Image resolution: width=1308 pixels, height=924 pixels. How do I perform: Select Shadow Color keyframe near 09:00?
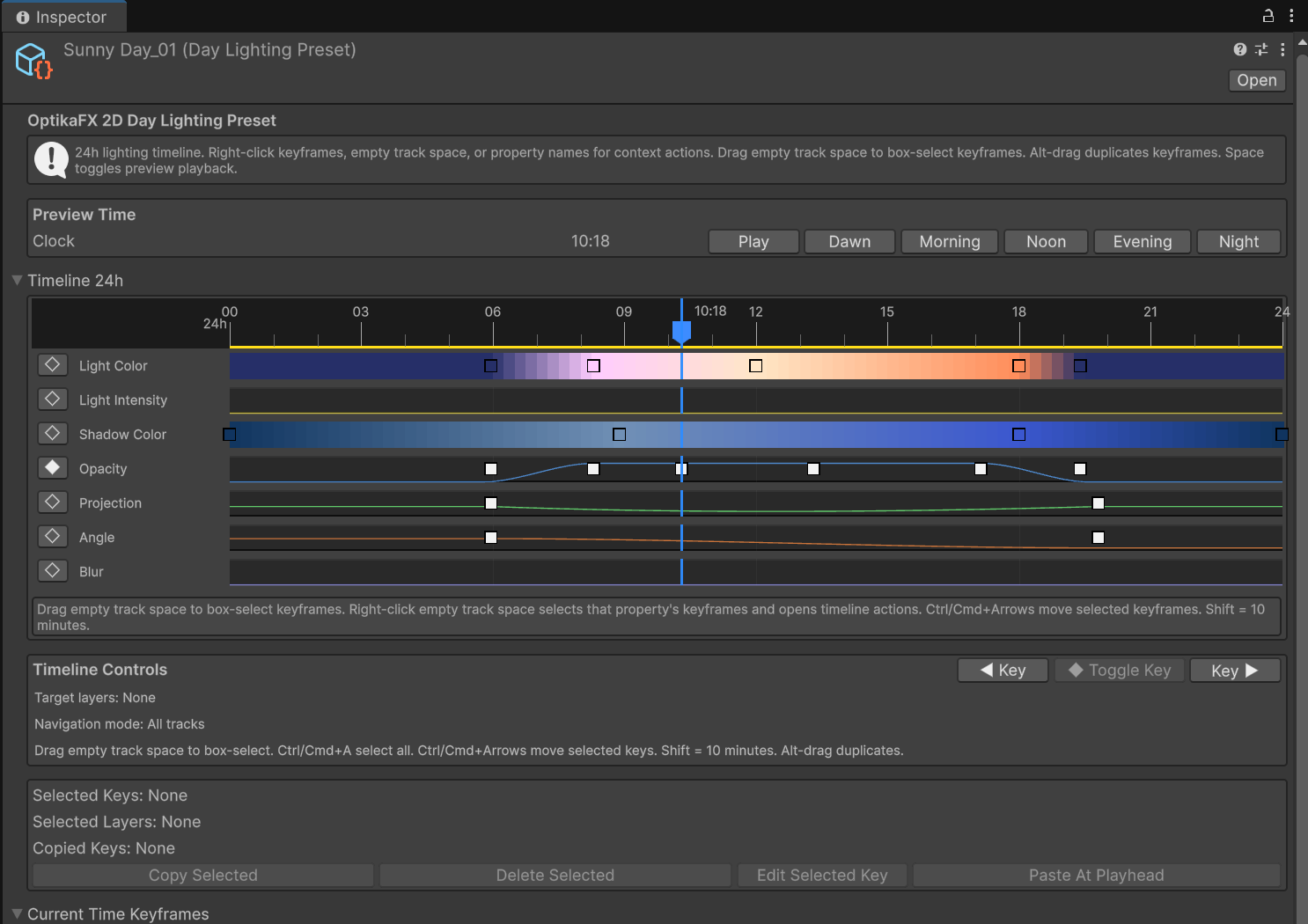coord(620,435)
